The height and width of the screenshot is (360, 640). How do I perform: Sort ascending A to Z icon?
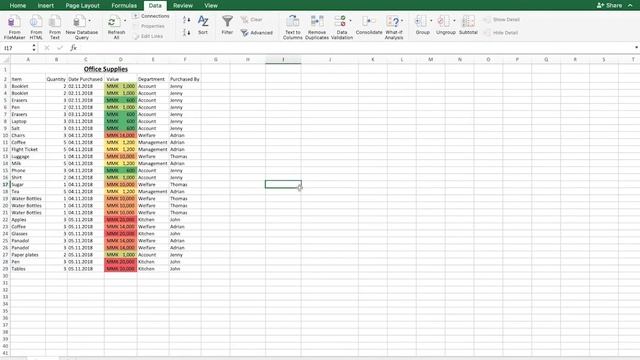pos(186,20)
